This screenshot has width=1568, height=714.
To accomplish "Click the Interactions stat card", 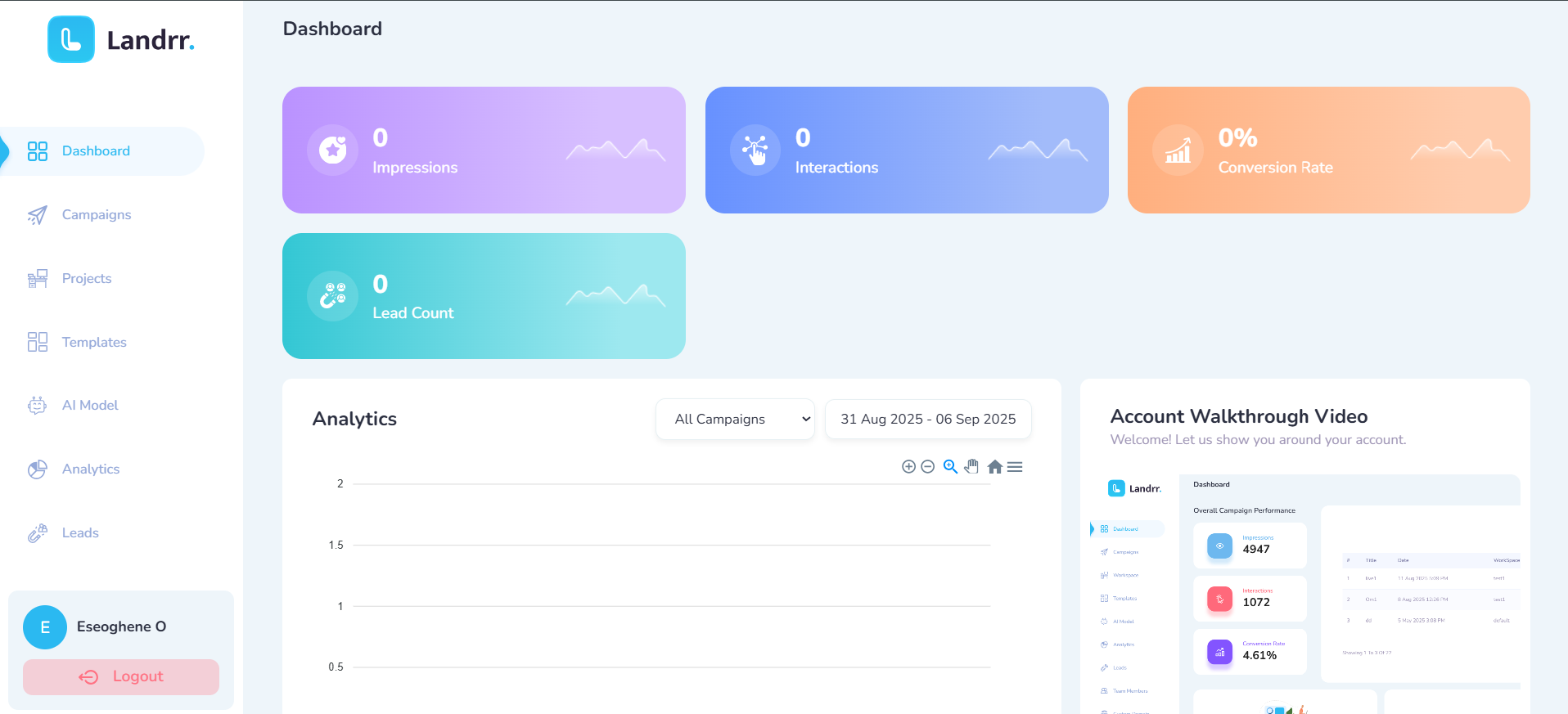I will coord(907,150).
